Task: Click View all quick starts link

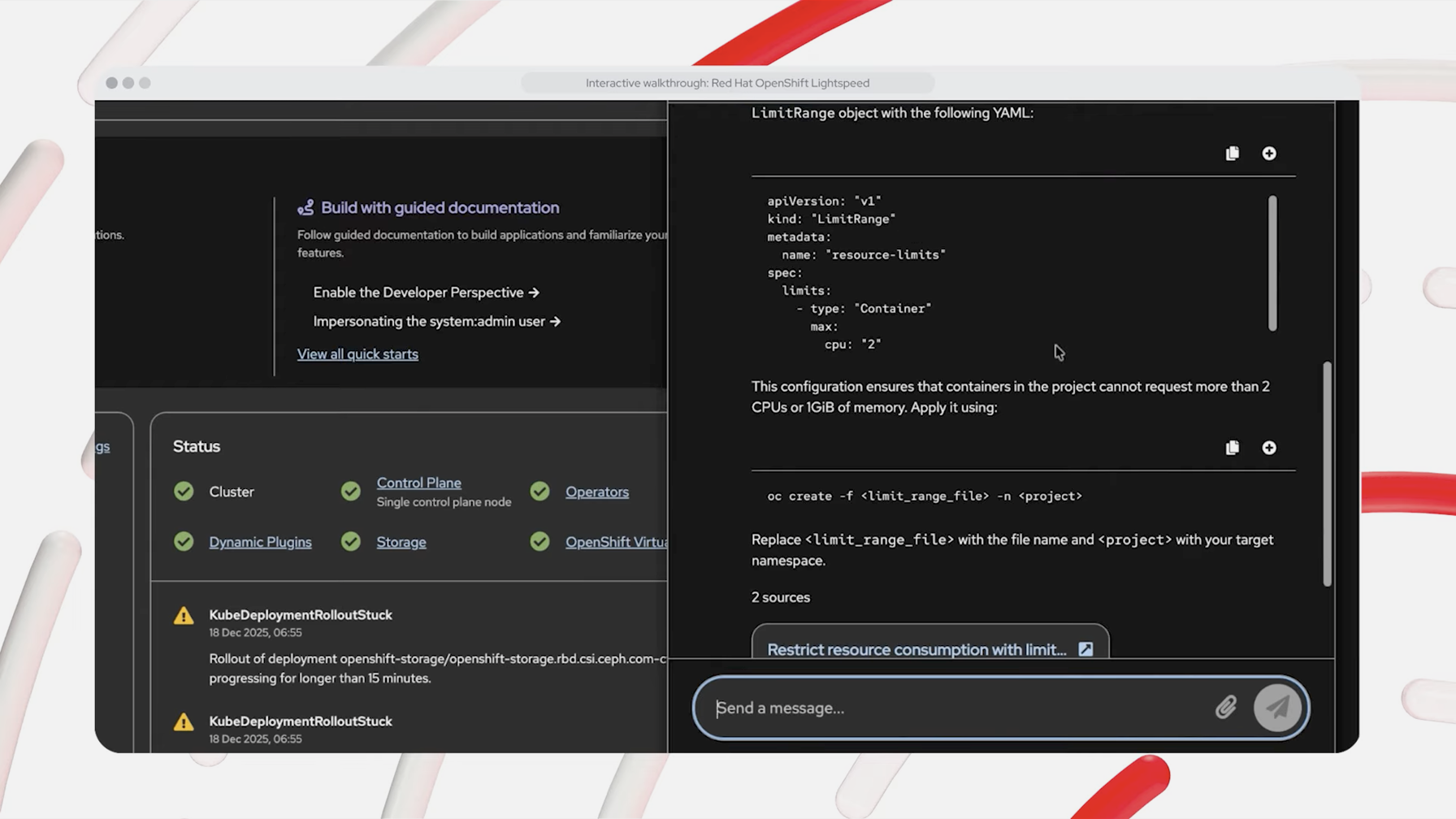Action: [x=357, y=354]
